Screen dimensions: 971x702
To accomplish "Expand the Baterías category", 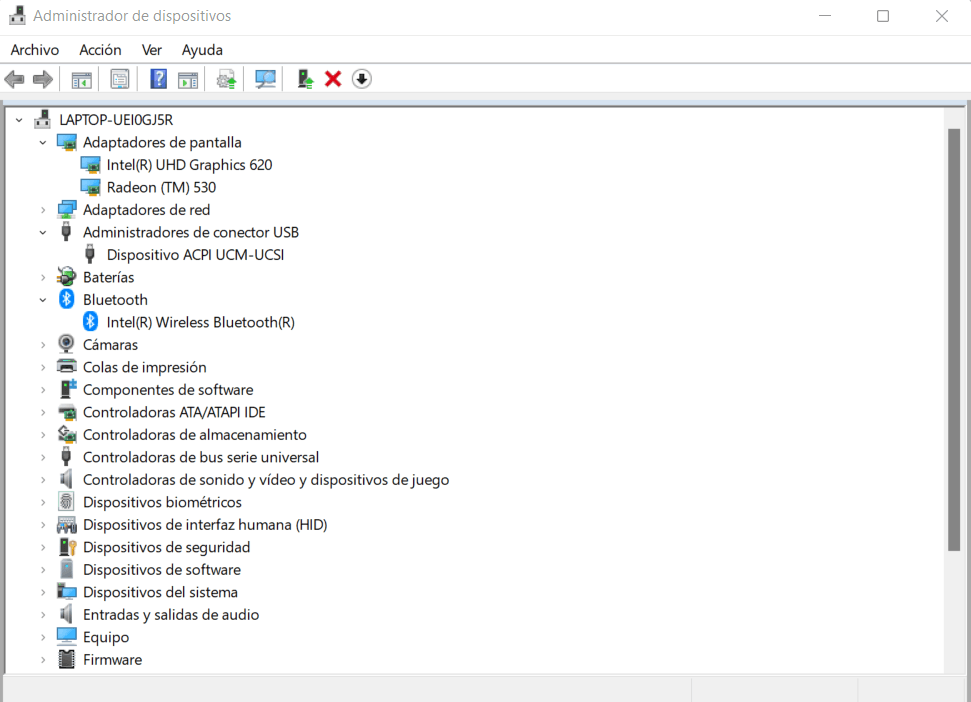I will pos(43,277).
